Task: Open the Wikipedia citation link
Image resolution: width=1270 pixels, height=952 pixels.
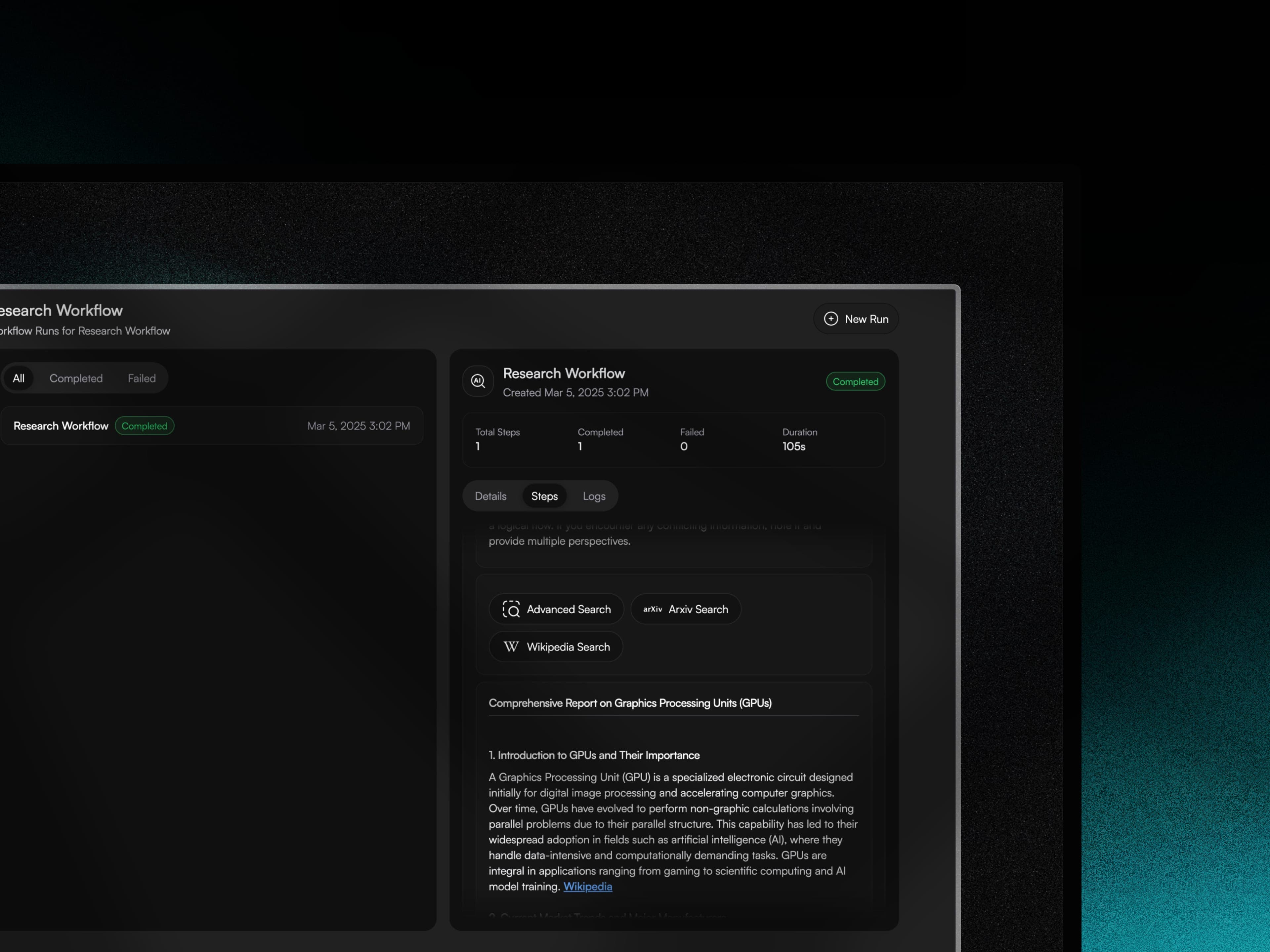Action: (x=588, y=887)
